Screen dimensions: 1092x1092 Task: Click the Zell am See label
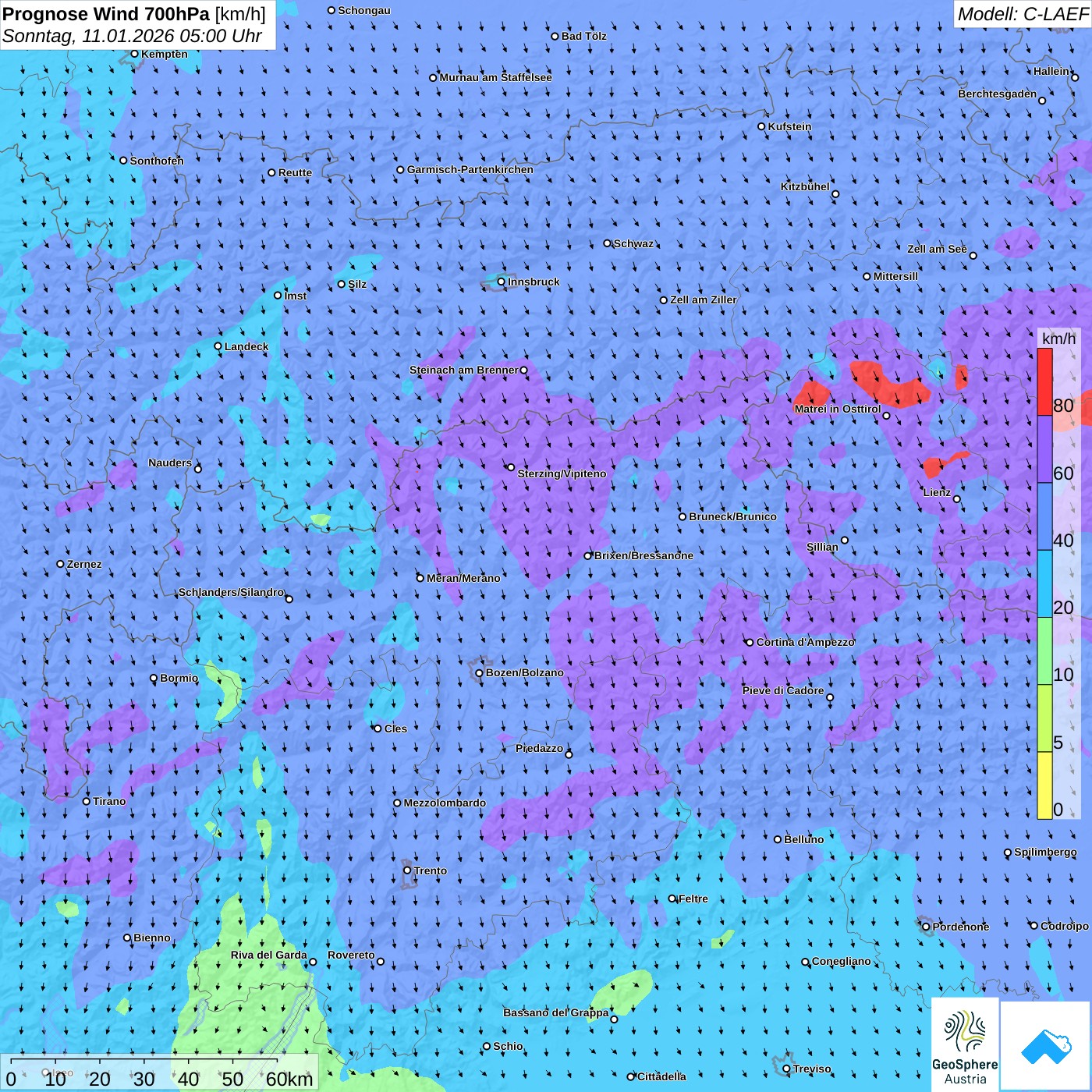tap(937, 249)
